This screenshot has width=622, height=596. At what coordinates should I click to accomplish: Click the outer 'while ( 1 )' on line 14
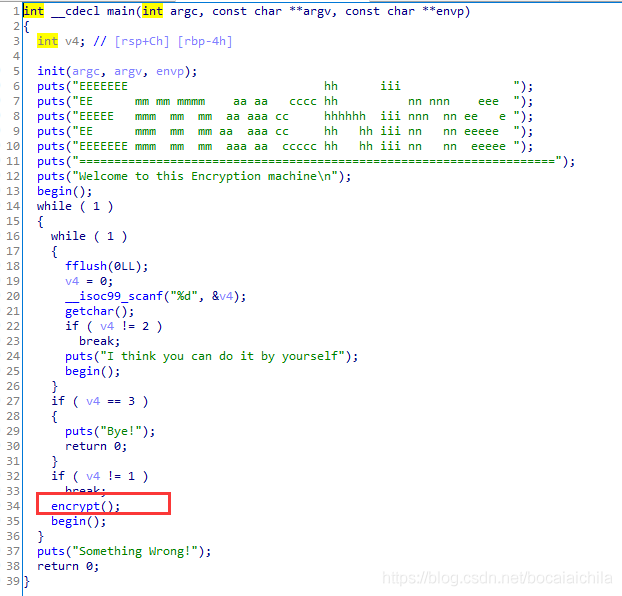point(75,206)
